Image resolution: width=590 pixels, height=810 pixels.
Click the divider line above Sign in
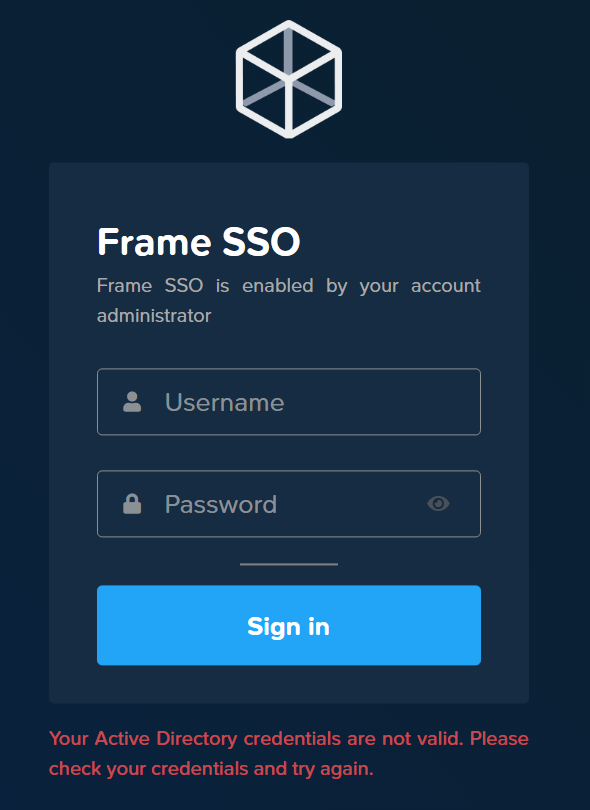pos(288,562)
